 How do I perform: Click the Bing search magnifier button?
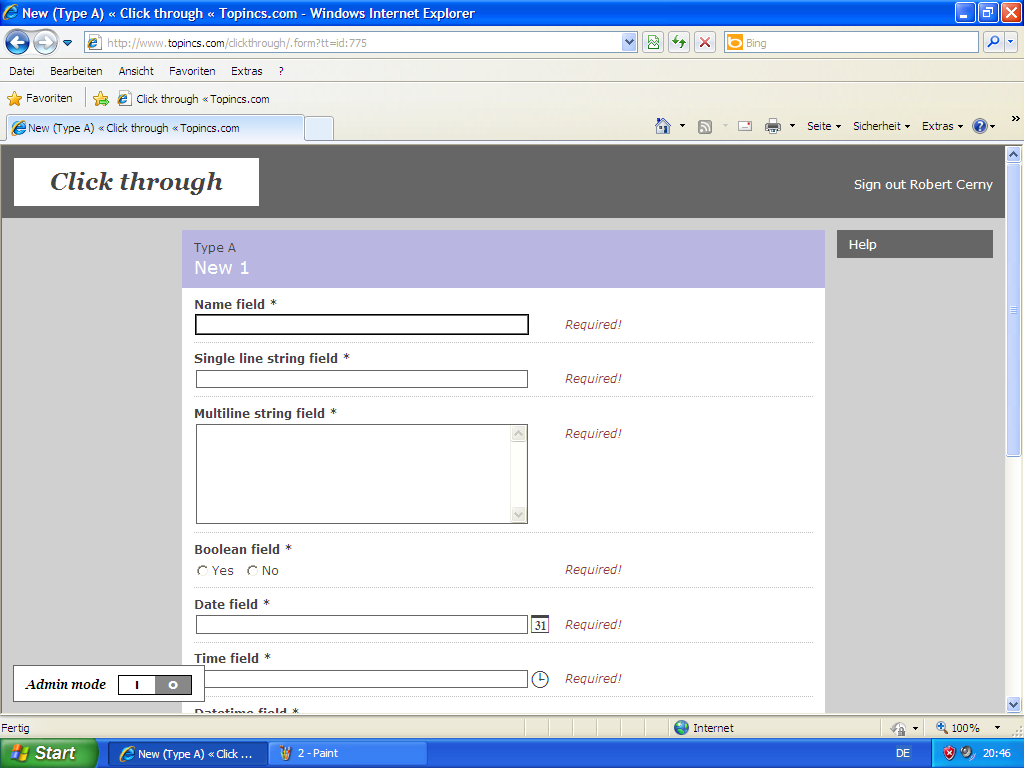tap(993, 42)
